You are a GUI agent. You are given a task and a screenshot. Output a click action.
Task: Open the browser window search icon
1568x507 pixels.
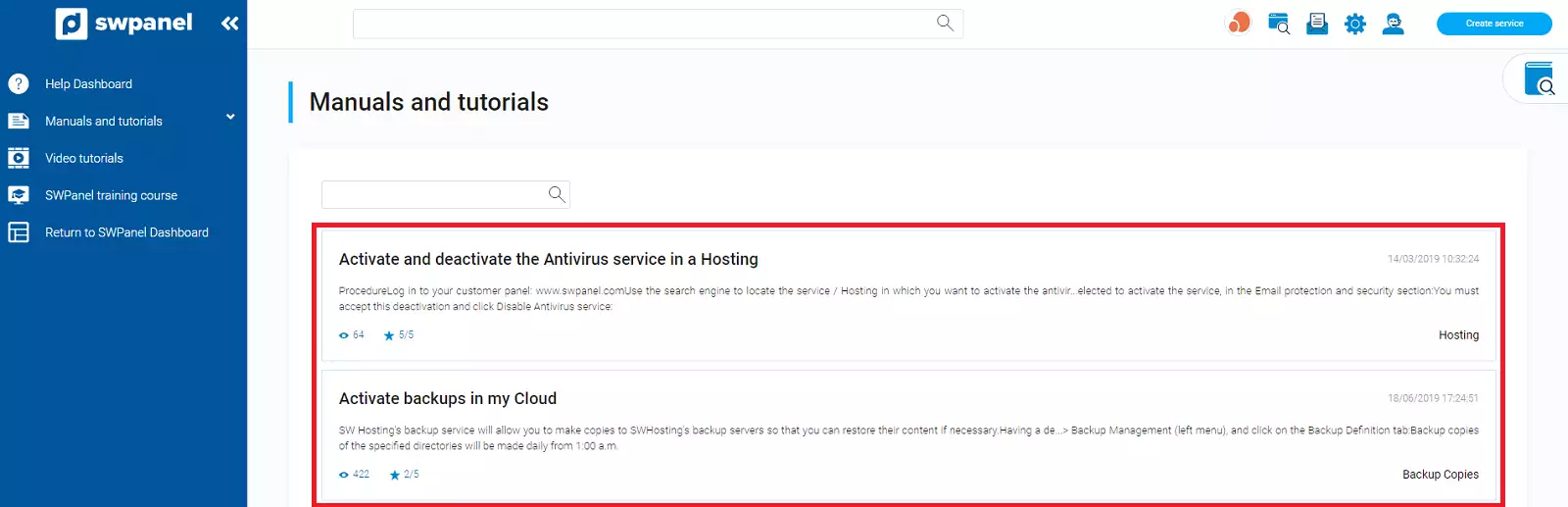point(1278,24)
